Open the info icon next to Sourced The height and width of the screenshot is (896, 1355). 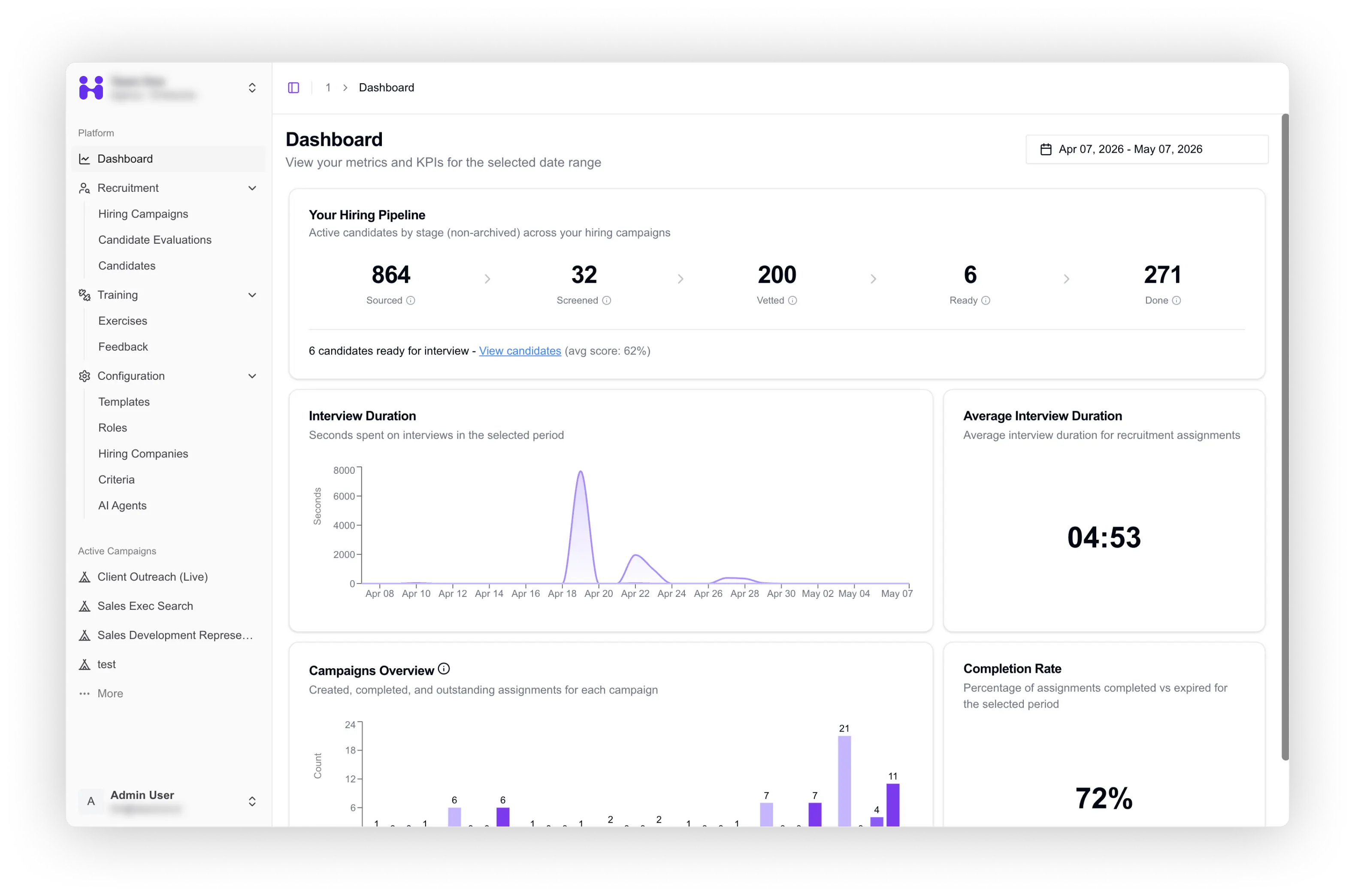411,300
